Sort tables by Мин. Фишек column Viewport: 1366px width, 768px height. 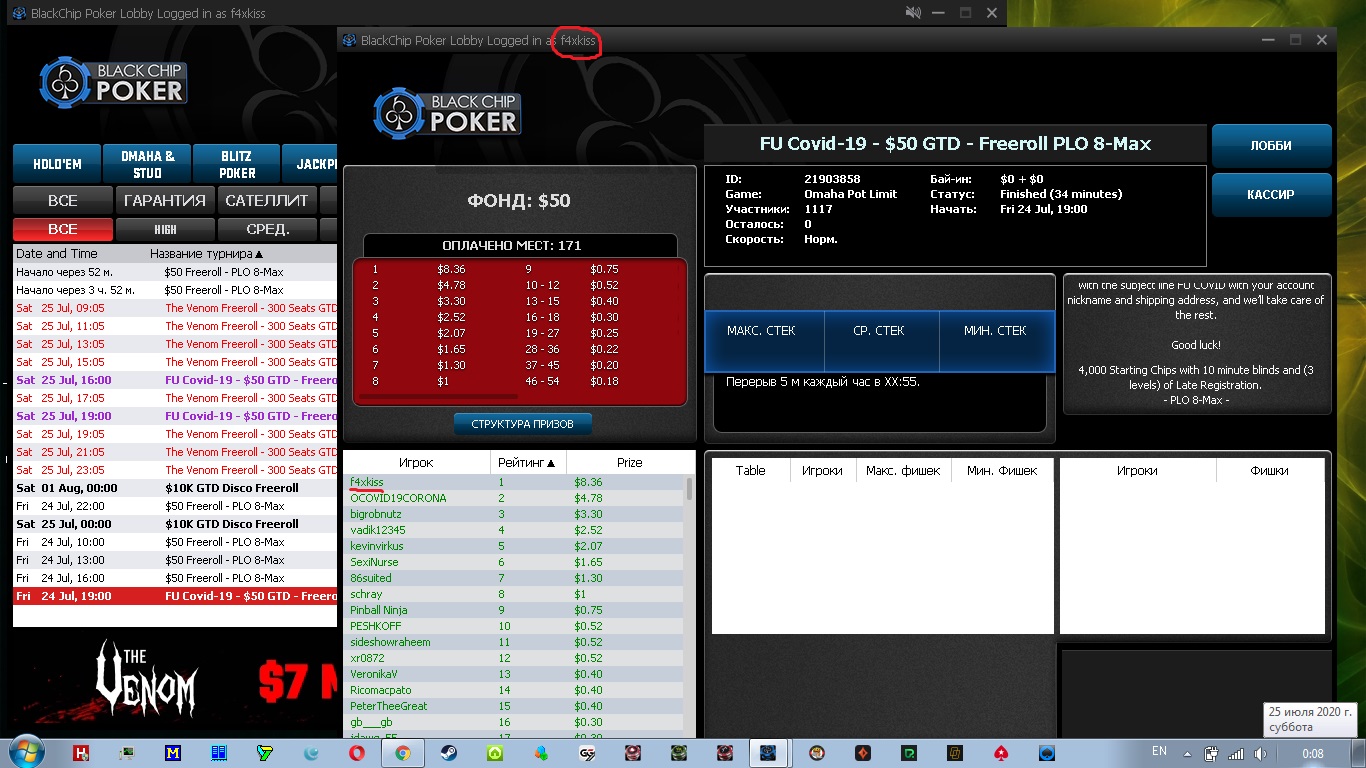pos(1002,470)
